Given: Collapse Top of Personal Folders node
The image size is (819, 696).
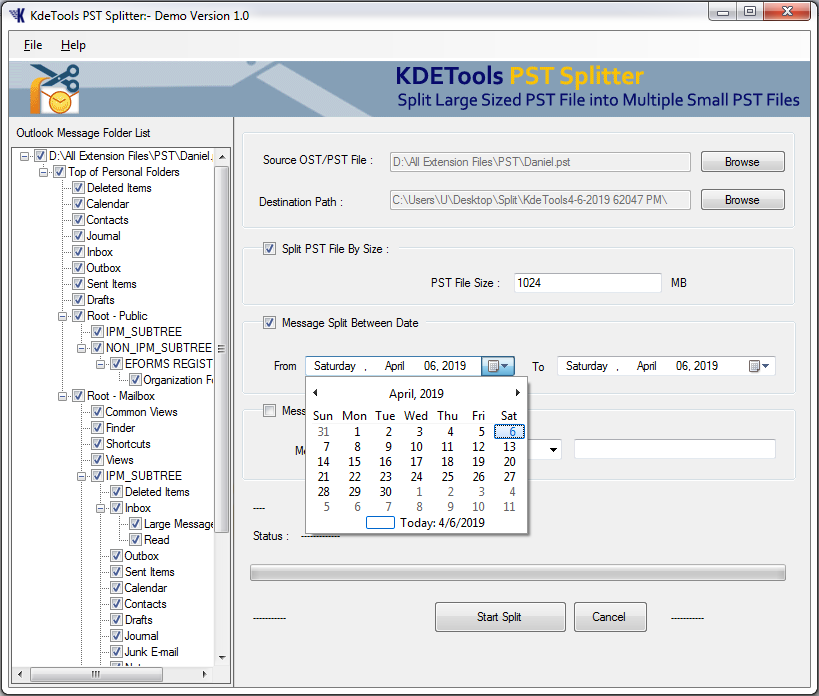Looking at the screenshot, I should (x=43, y=172).
